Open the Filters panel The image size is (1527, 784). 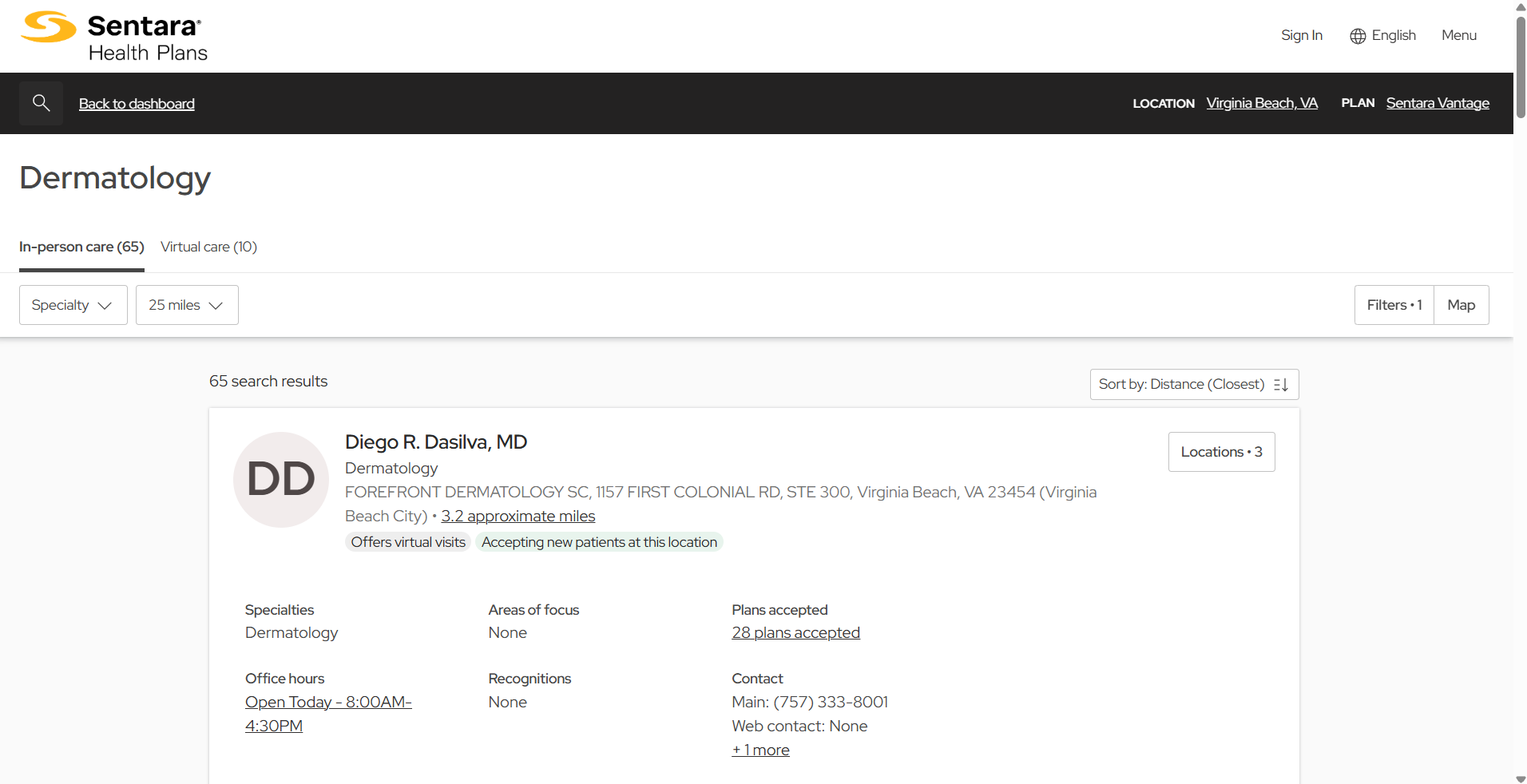click(x=1393, y=304)
